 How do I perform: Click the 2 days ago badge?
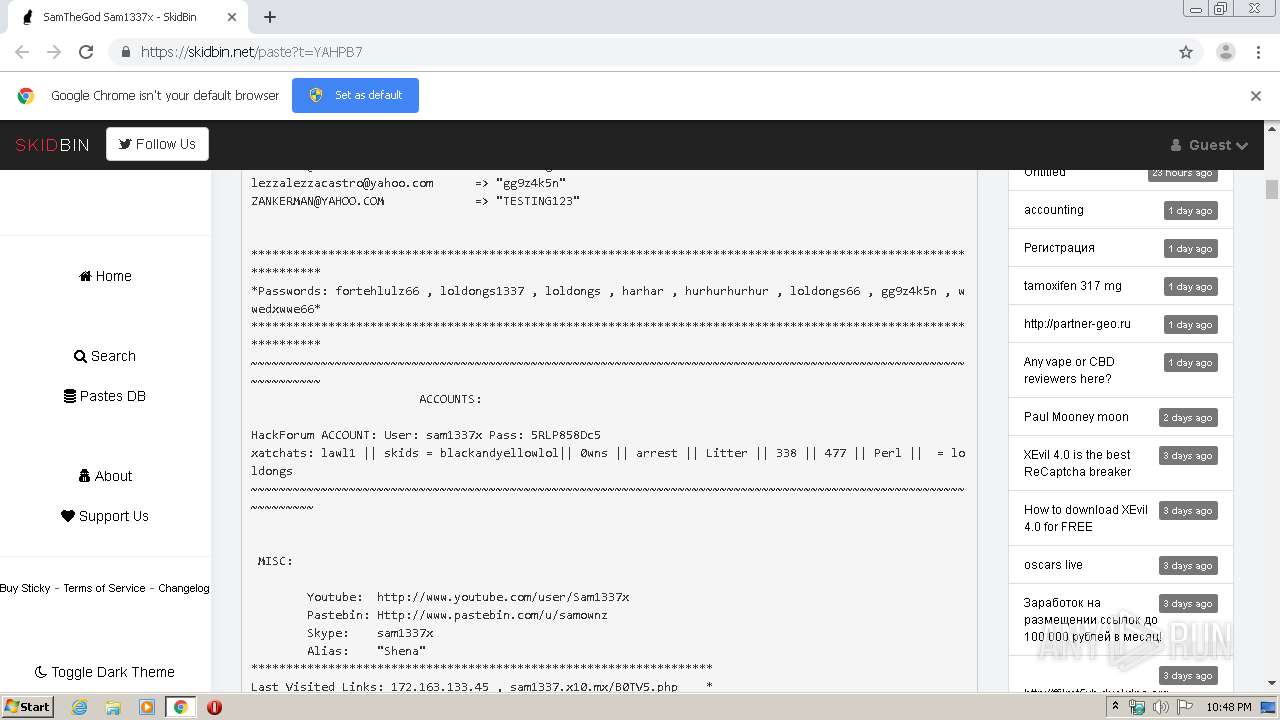tap(1188, 418)
